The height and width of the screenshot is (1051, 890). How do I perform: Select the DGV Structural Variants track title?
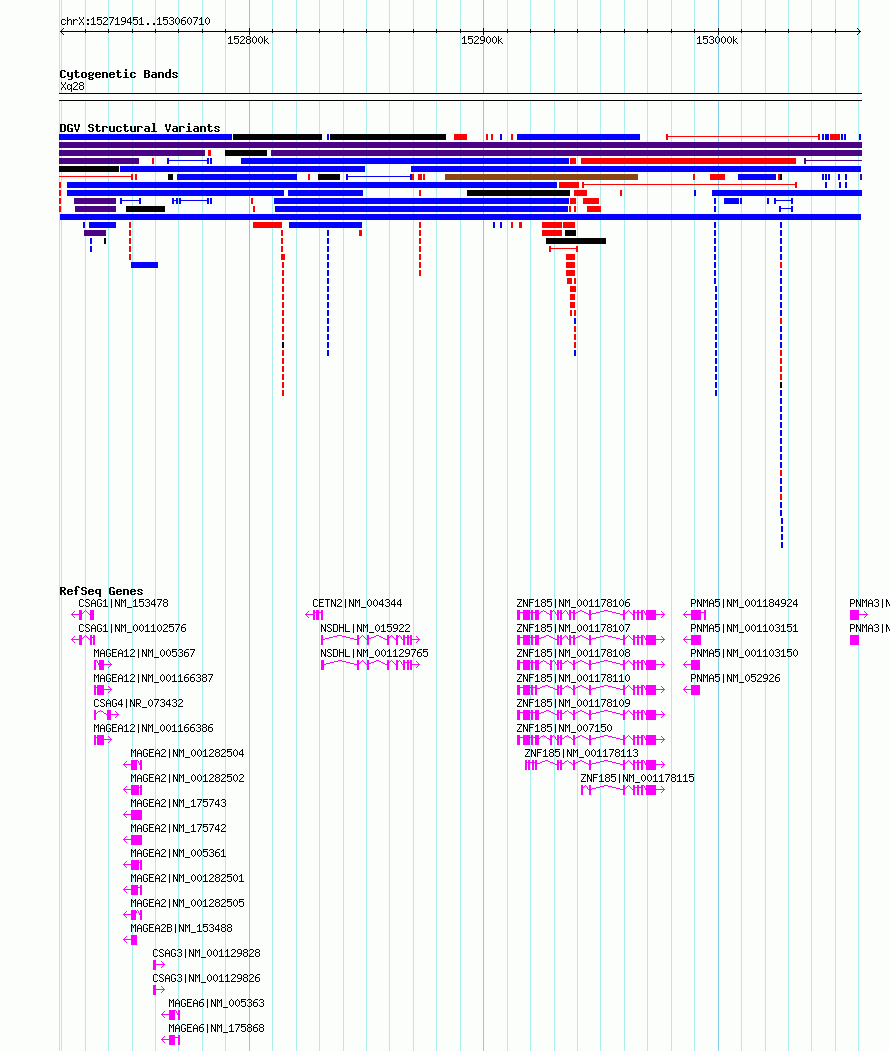[x=139, y=128]
